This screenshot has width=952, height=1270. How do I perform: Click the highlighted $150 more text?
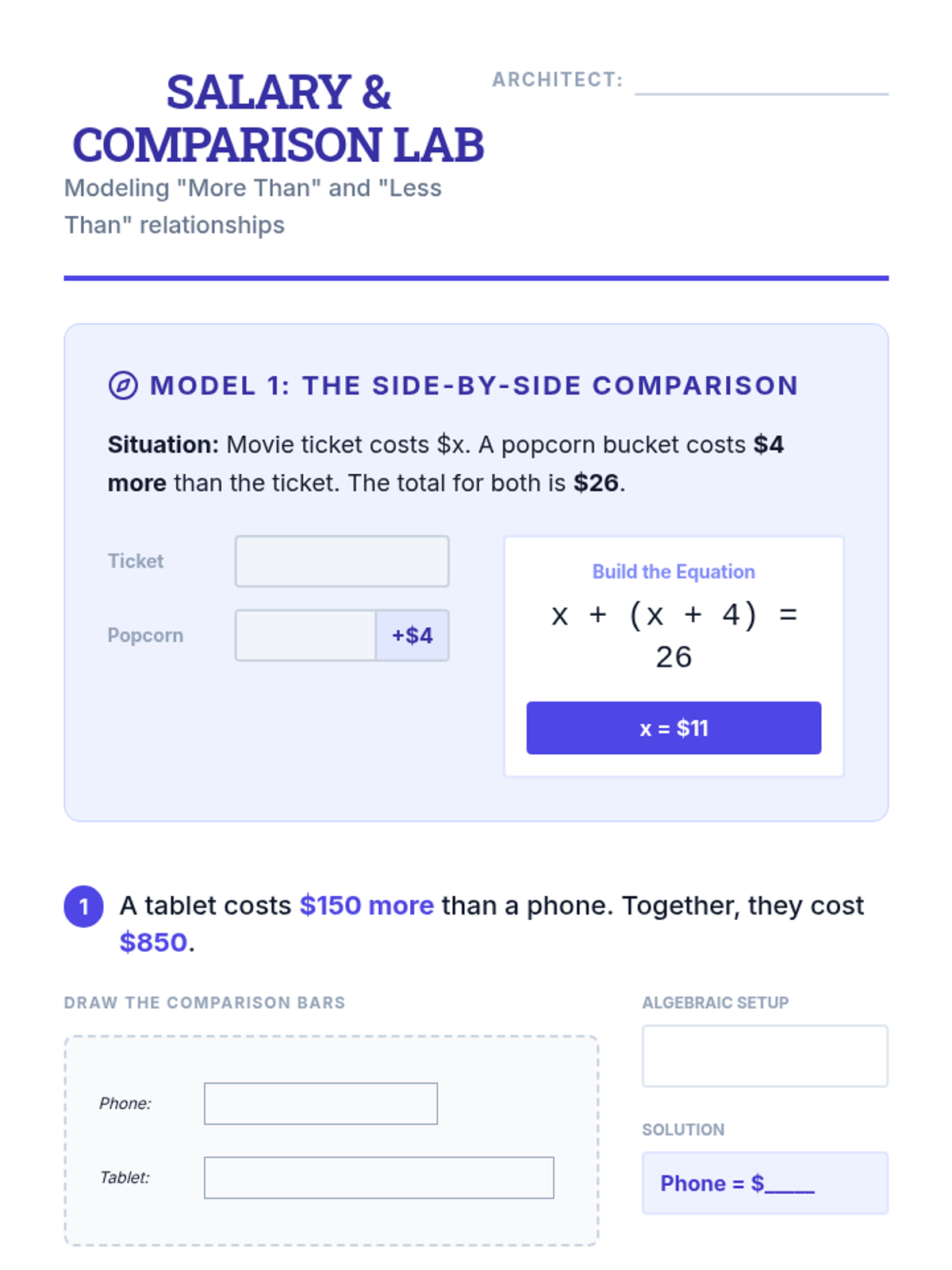click(x=367, y=906)
